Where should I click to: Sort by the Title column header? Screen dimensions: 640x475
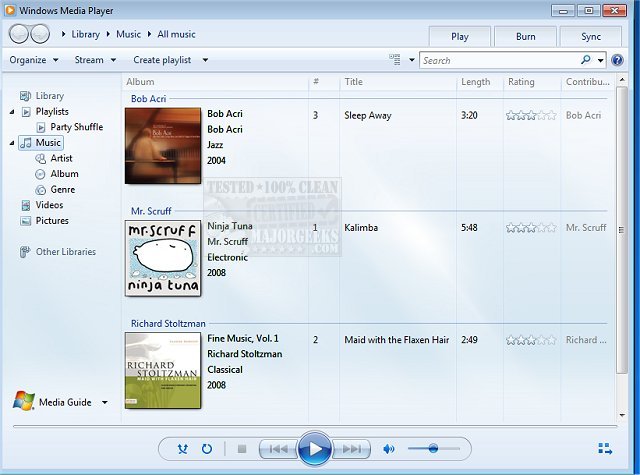pyautogui.click(x=353, y=82)
